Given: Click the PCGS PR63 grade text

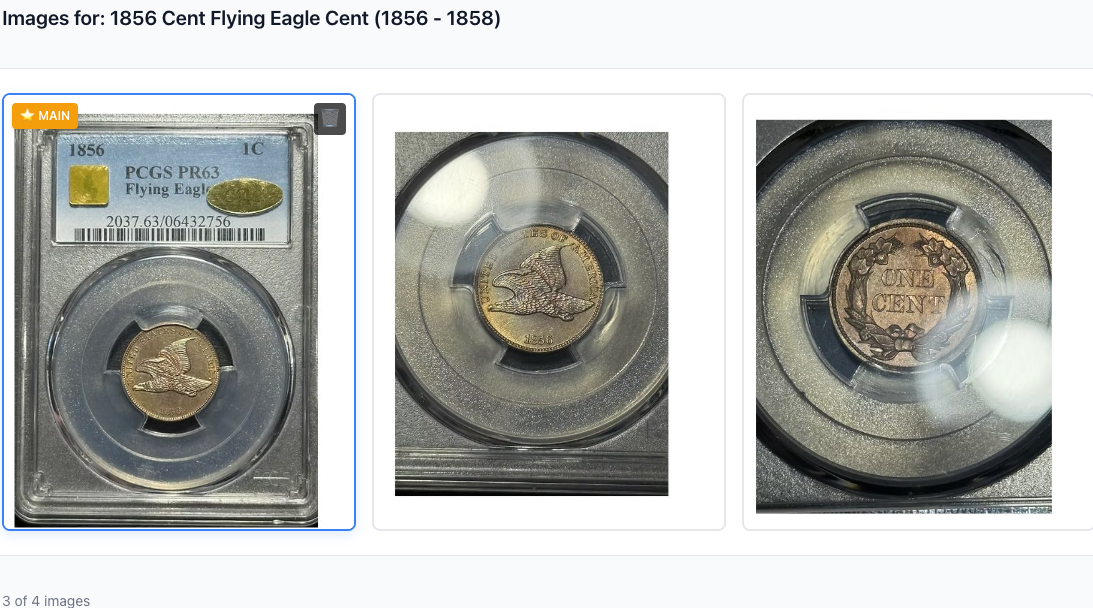Looking at the screenshot, I should (171, 172).
